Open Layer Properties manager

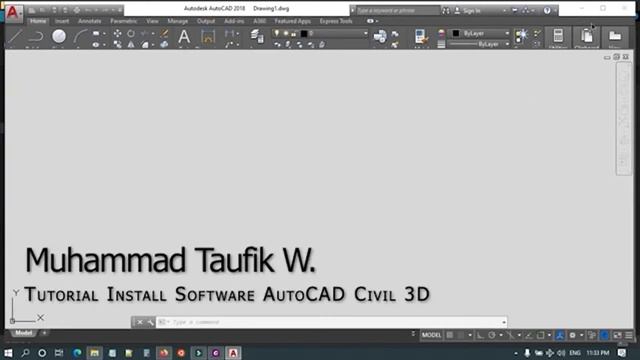click(x=257, y=36)
